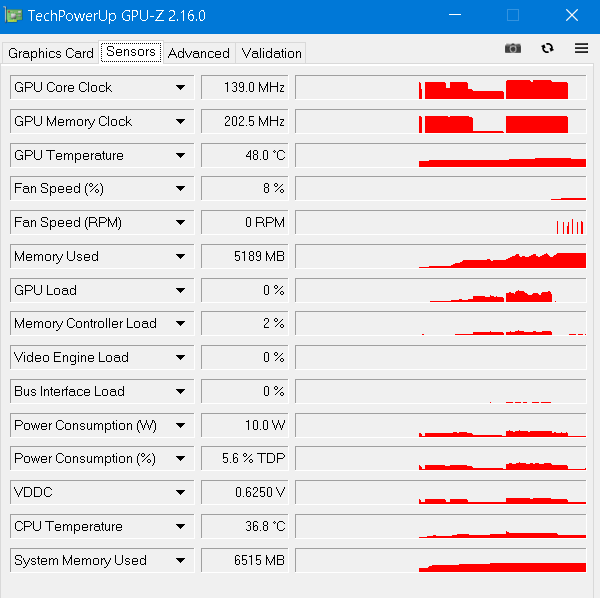Click the Memory Controller Load history graph
Screen dimensions: 600x598
(441, 323)
